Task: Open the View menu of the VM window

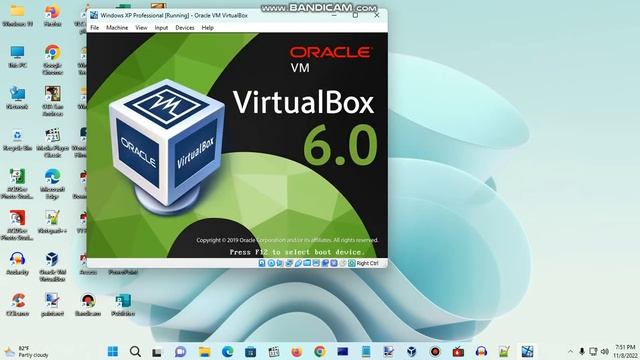Action: click(141, 28)
